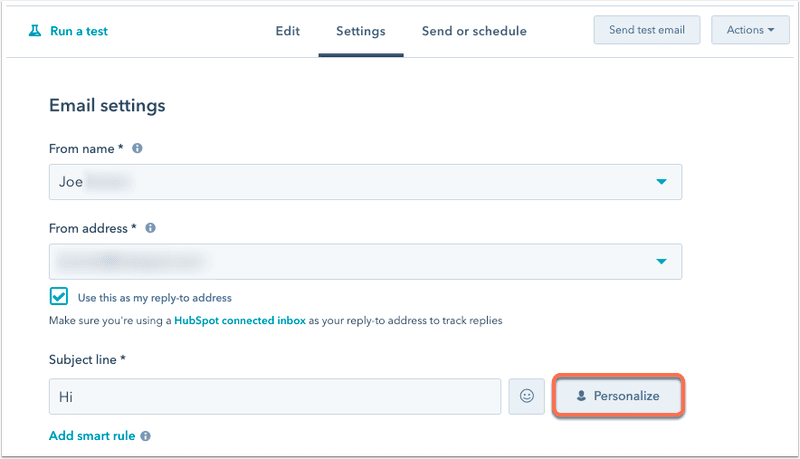800x459 pixels.
Task: Toggle 'Use this as my reply-to address' checkbox
Action: pyautogui.click(x=59, y=297)
